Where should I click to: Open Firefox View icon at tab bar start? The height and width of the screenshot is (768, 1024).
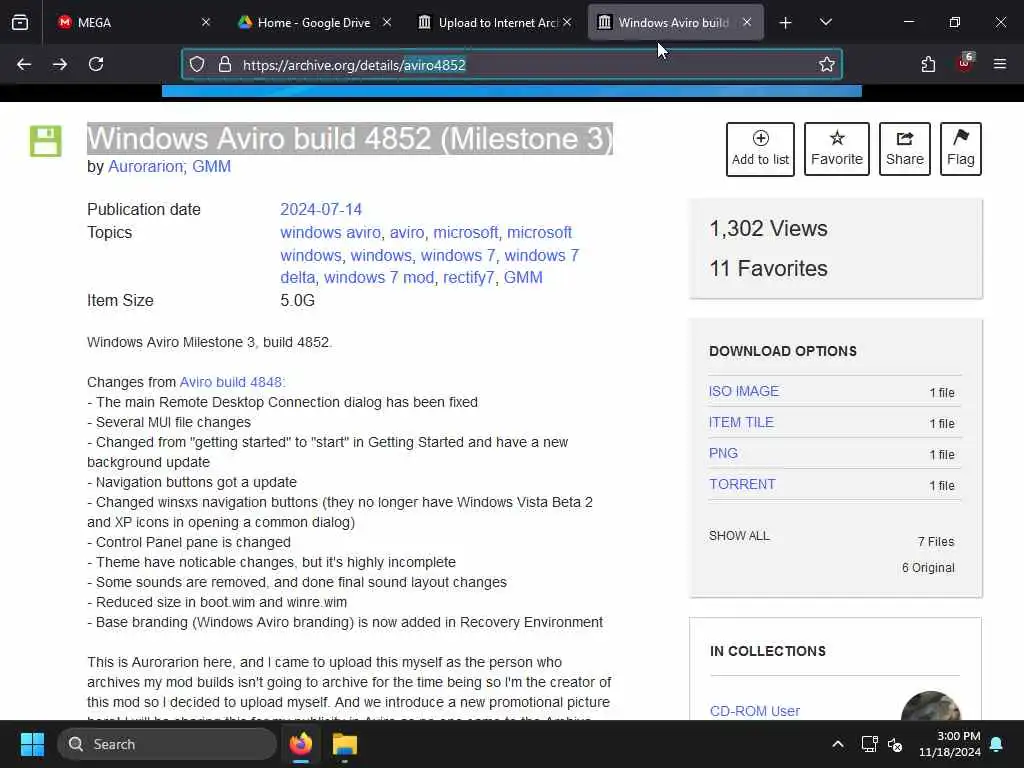[x=20, y=23]
